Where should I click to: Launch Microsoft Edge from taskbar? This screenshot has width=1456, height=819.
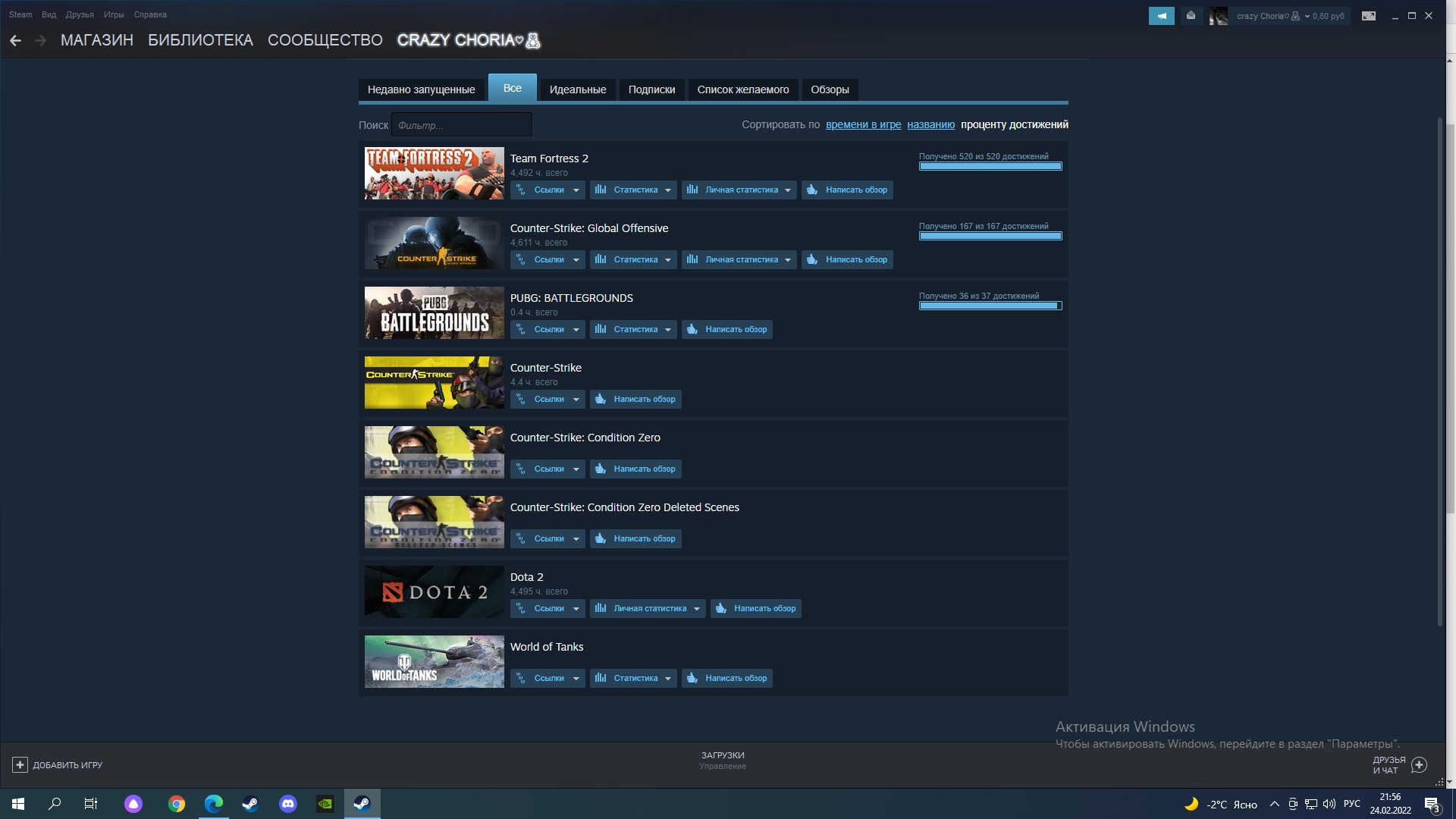click(x=214, y=804)
